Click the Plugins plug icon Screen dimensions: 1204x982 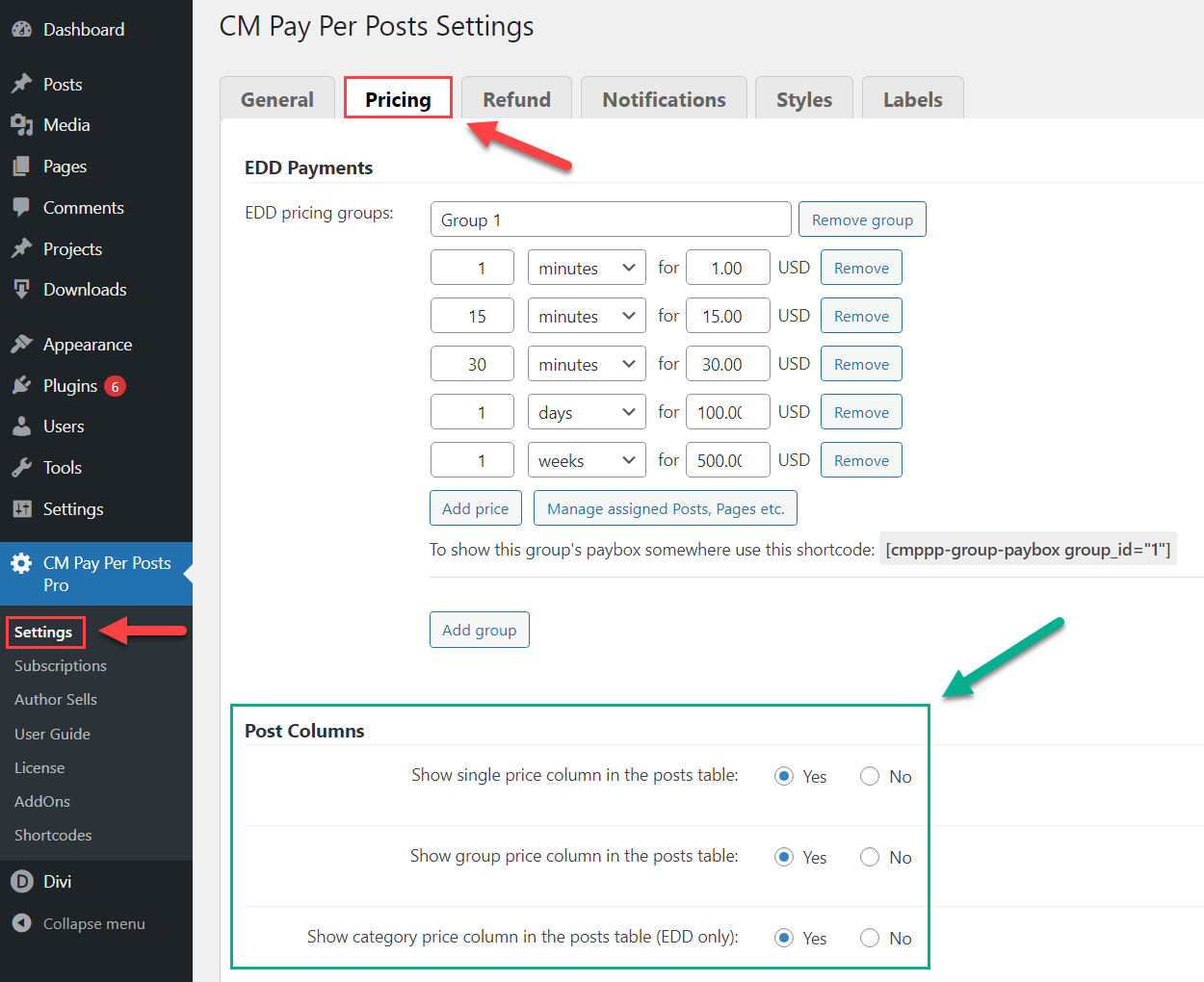21,386
